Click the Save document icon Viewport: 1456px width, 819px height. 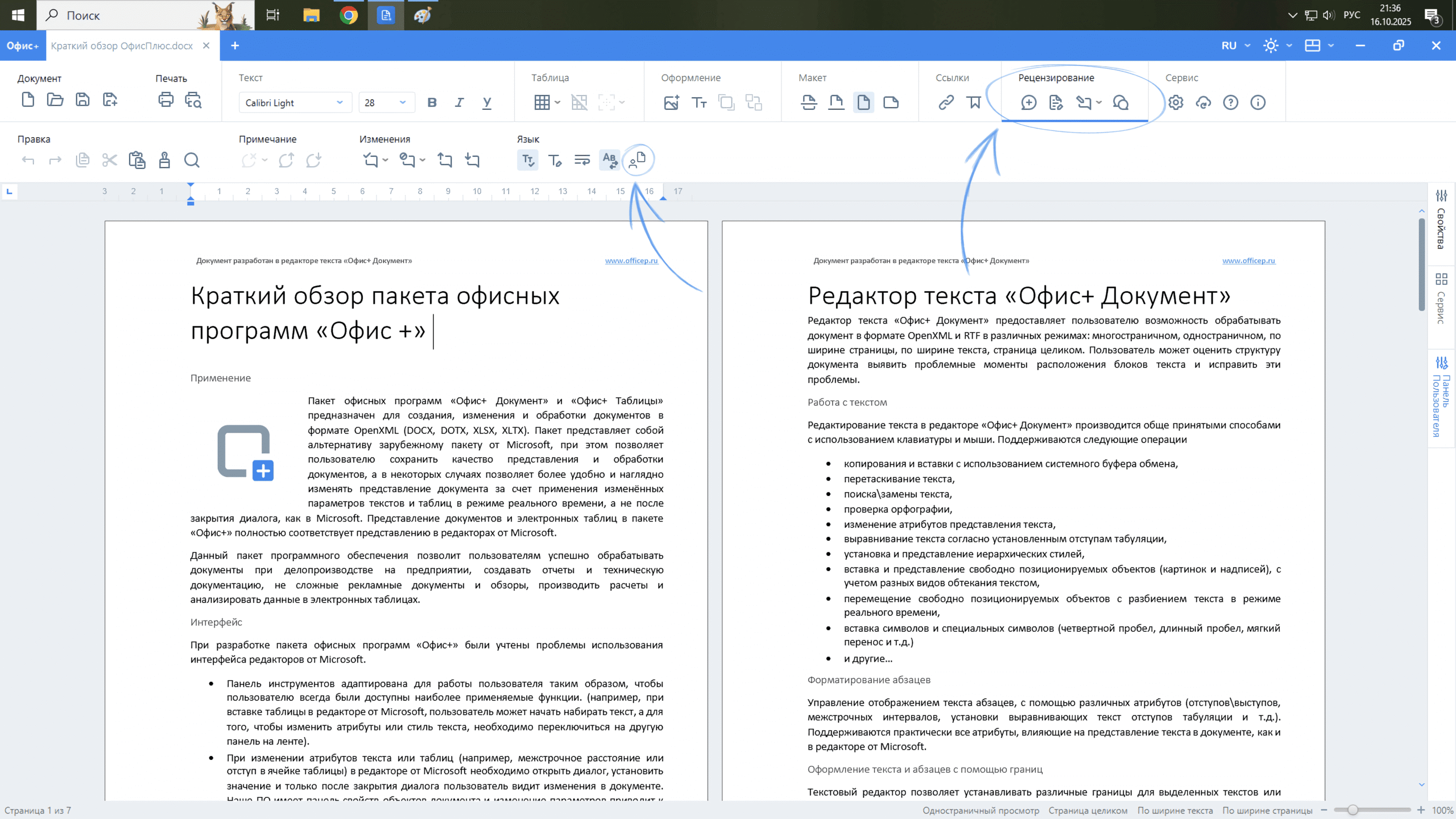point(82,100)
